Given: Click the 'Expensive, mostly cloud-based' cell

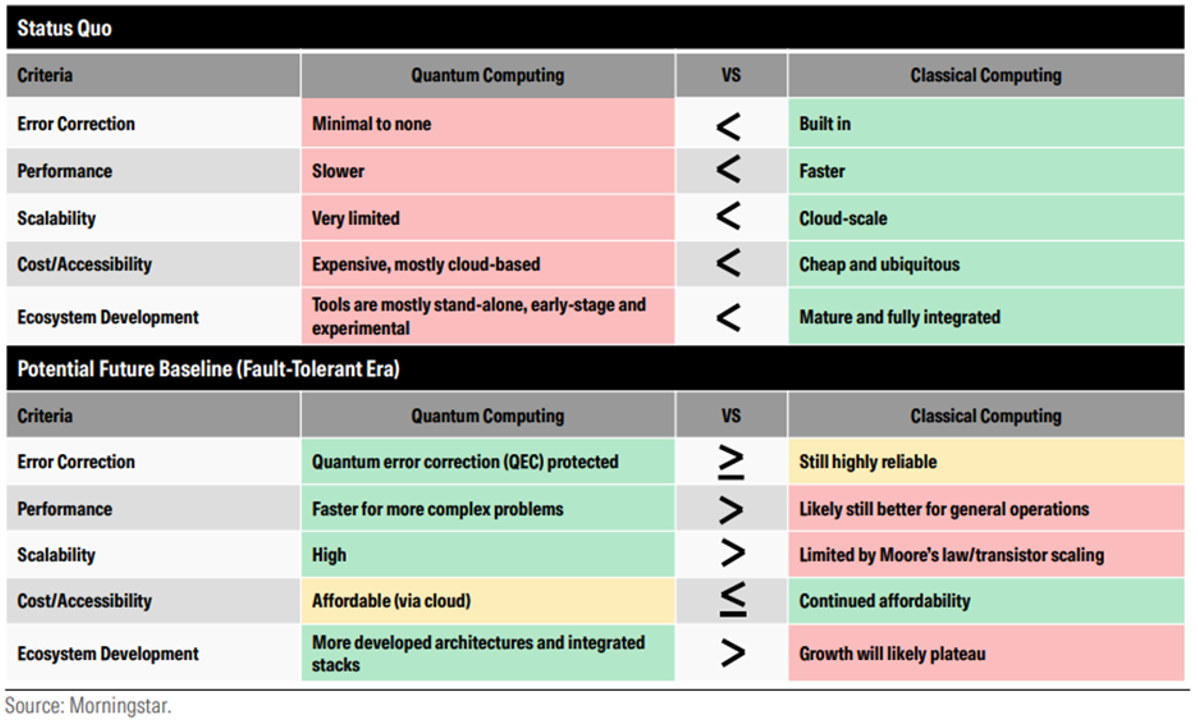Looking at the screenshot, I should coord(487,264).
